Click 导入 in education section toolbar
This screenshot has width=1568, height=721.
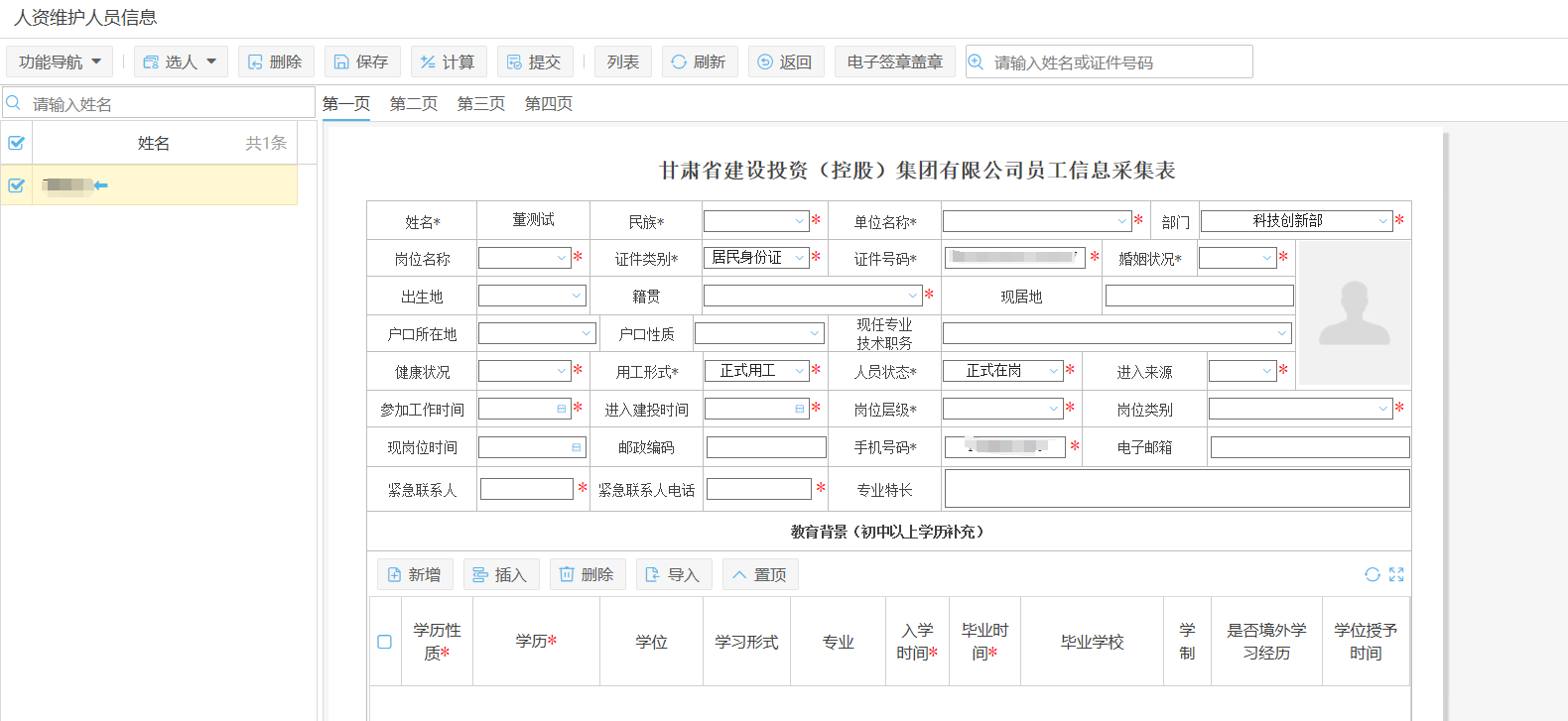tap(674, 574)
